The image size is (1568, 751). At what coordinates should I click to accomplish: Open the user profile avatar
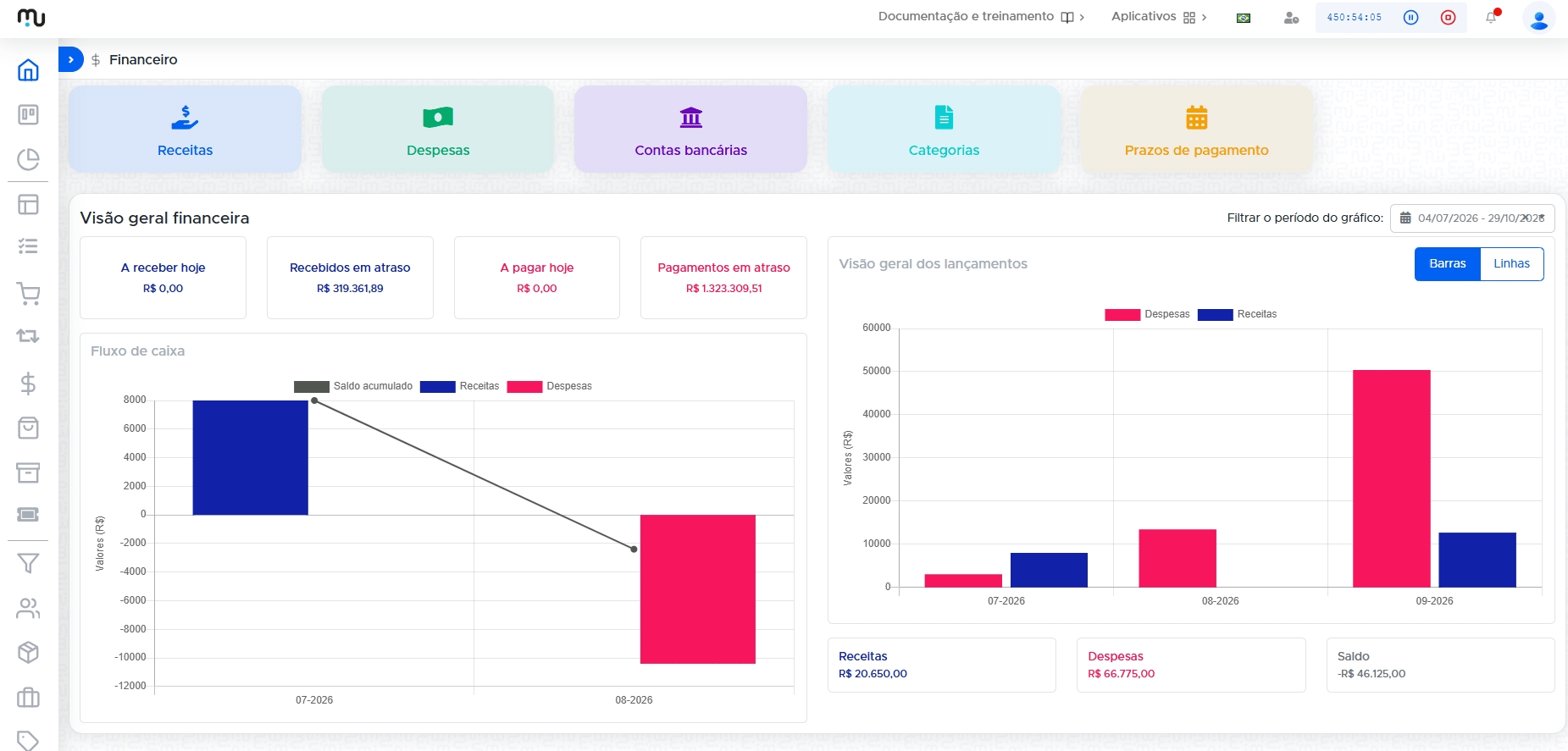point(1538,18)
